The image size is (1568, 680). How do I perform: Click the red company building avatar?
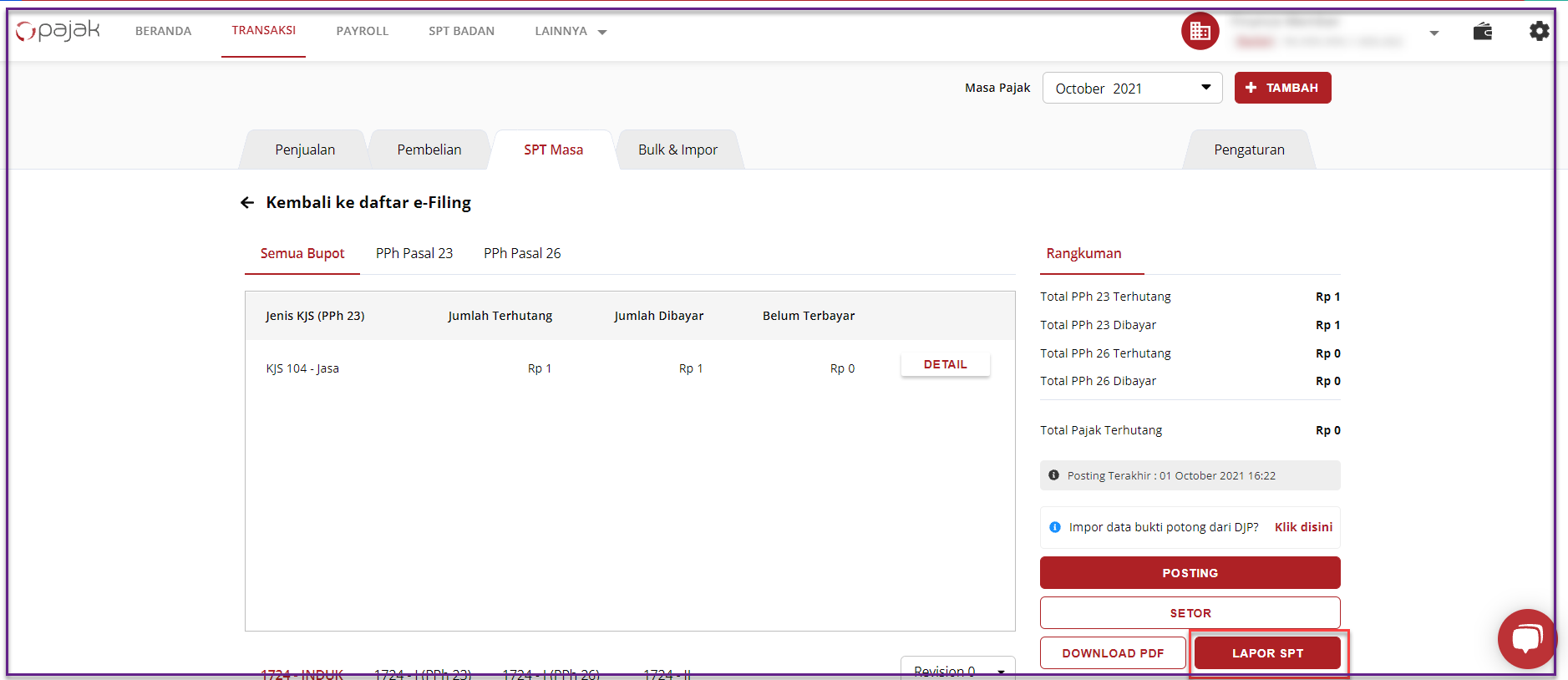tap(1200, 32)
